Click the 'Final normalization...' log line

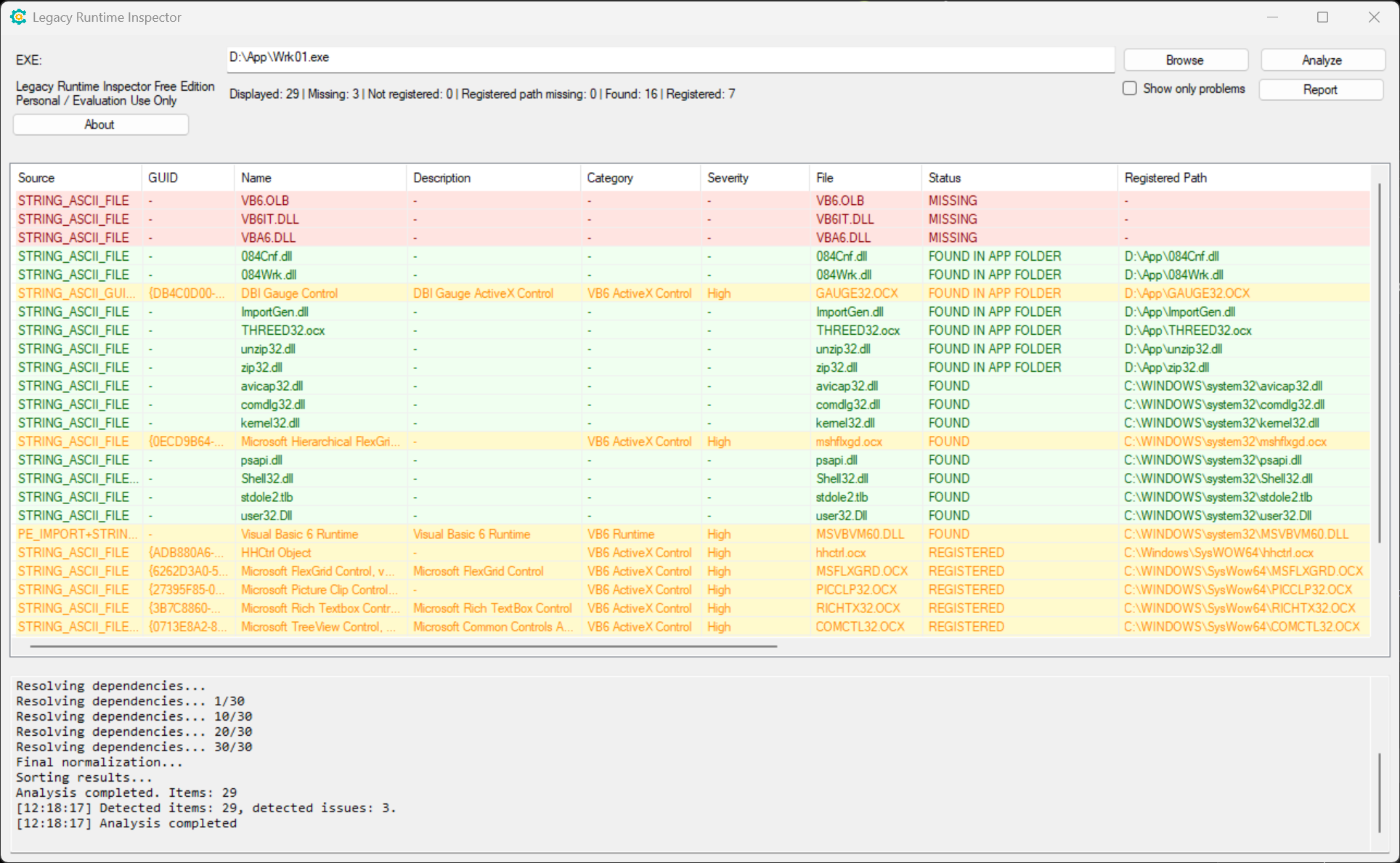(x=99, y=762)
